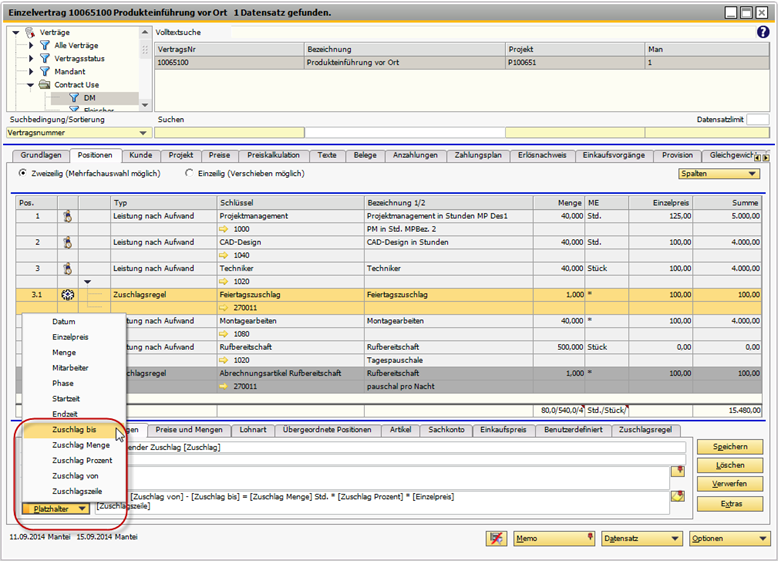Image resolution: width=779 pixels, height=563 pixels.
Task: Click the link arrow beside key 1000
Action: (x=225, y=229)
